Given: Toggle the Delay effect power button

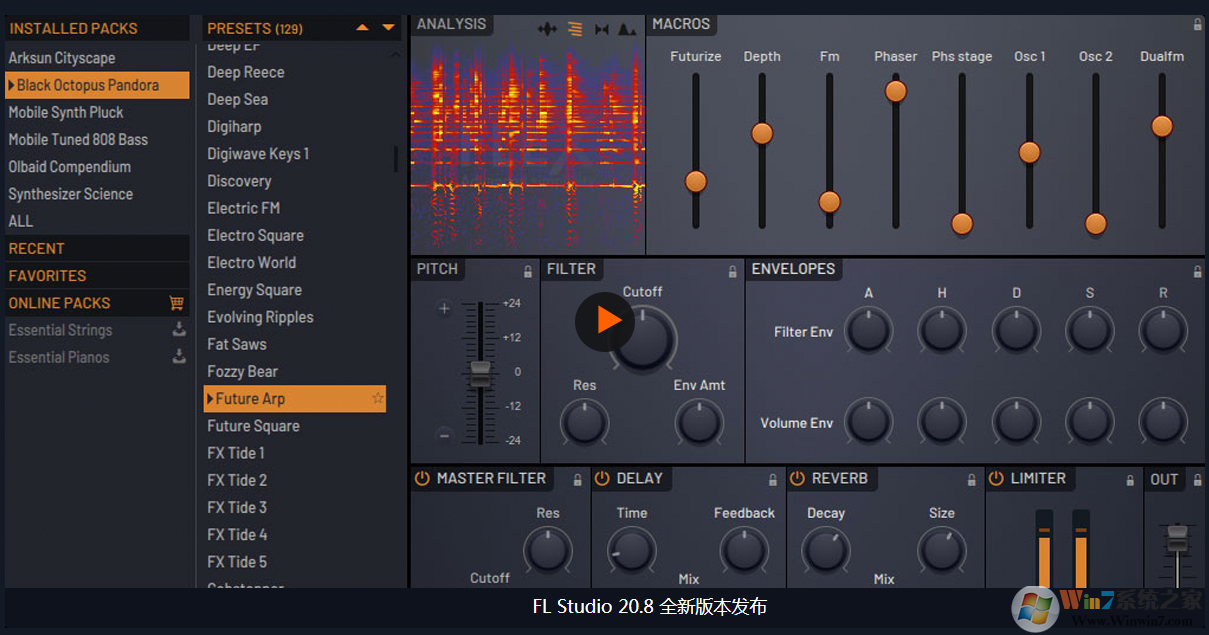Looking at the screenshot, I should [x=602, y=479].
